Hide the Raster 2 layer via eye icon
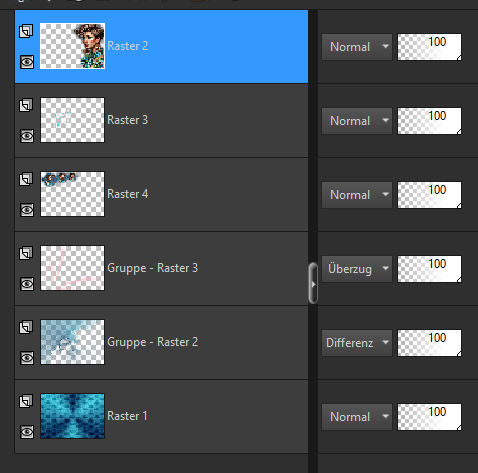The height and width of the screenshot is (473, 478). 27,62
